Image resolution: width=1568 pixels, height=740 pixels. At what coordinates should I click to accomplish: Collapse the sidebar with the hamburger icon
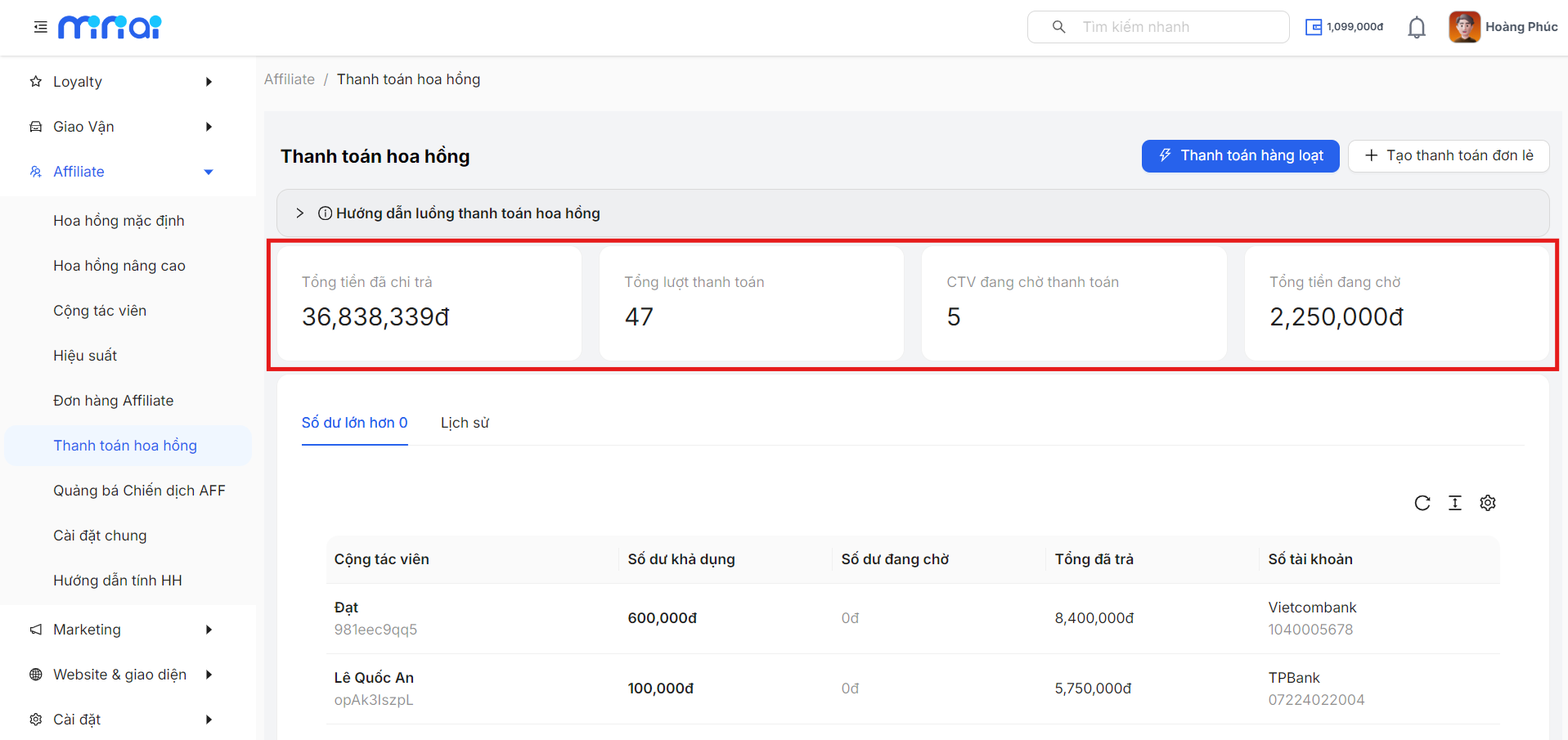40,27
